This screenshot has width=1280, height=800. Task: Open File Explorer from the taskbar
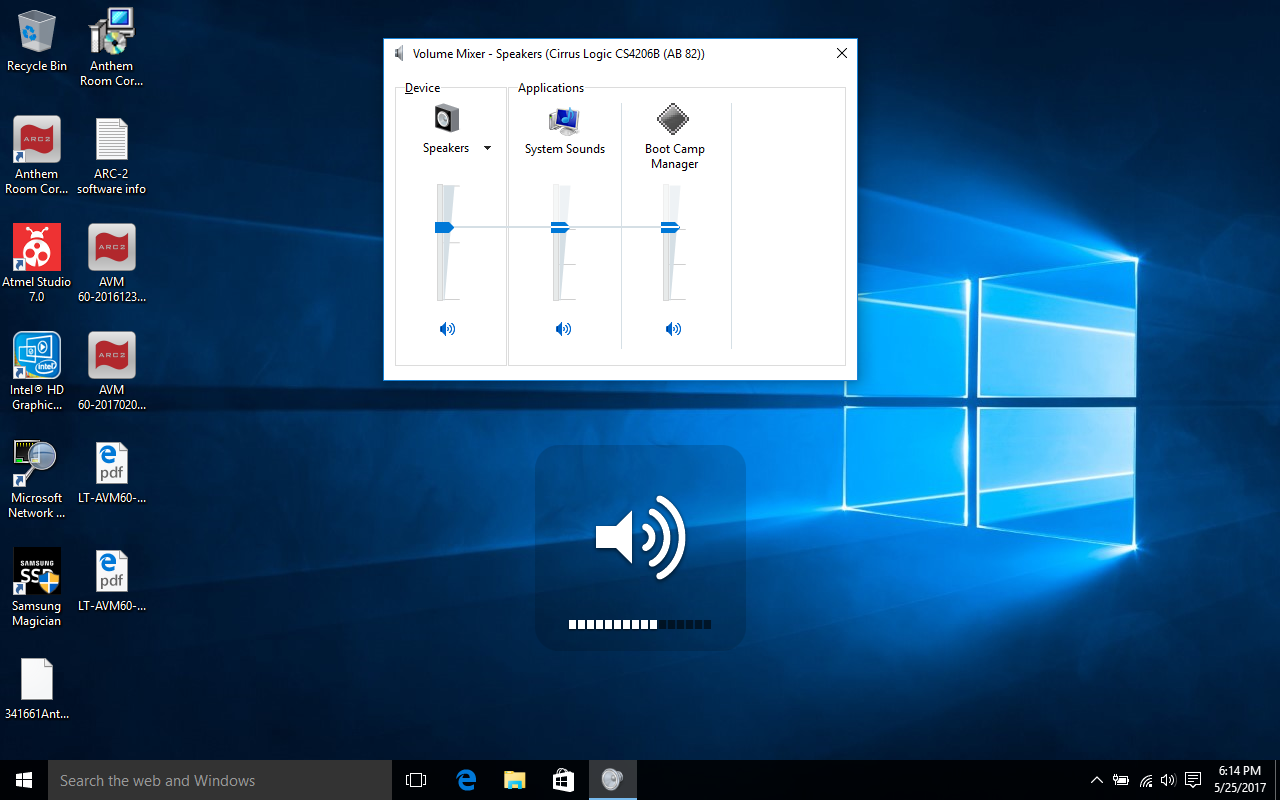tap(514, 780)
